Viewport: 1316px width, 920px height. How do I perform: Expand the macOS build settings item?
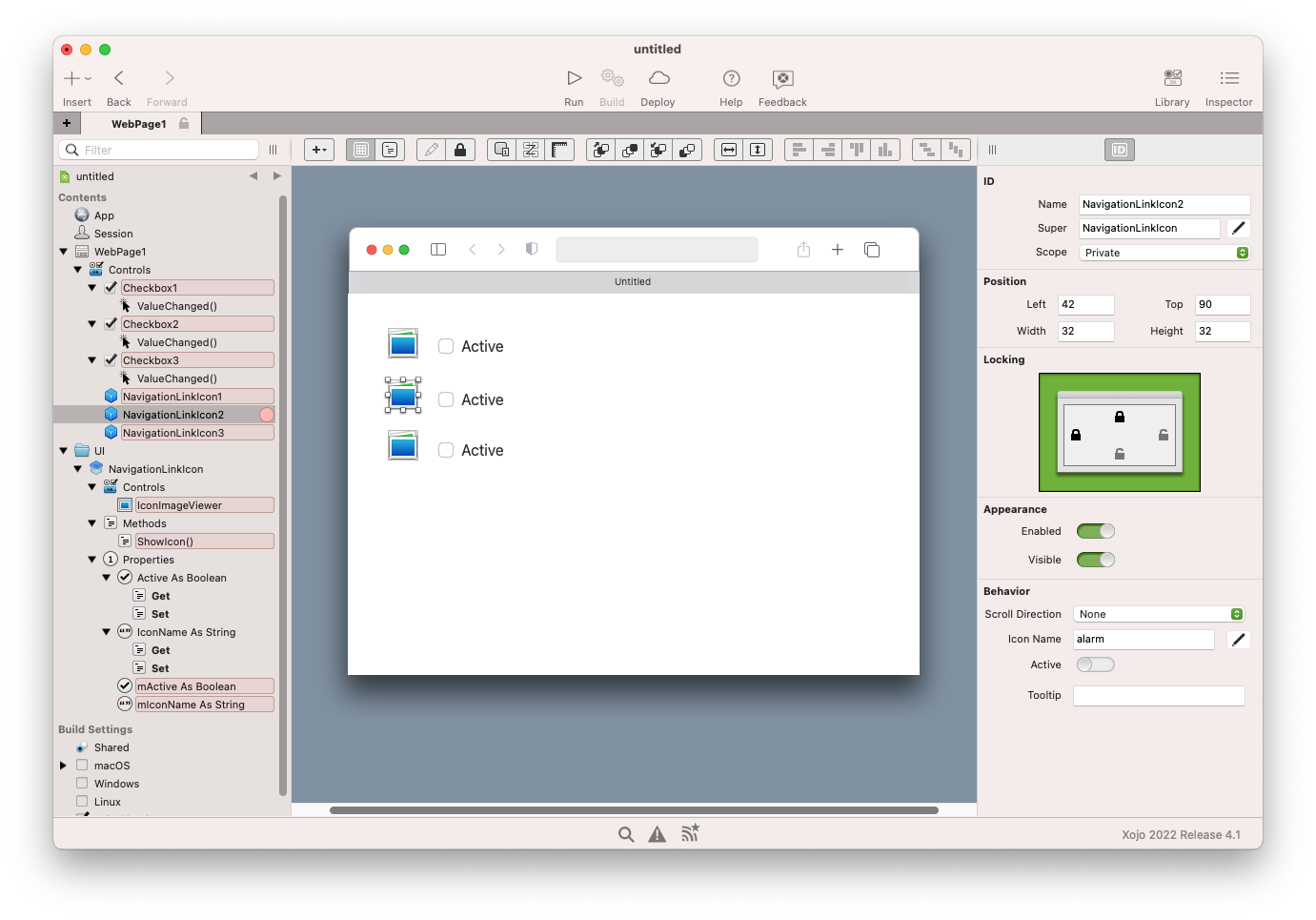tap(64, 765)
